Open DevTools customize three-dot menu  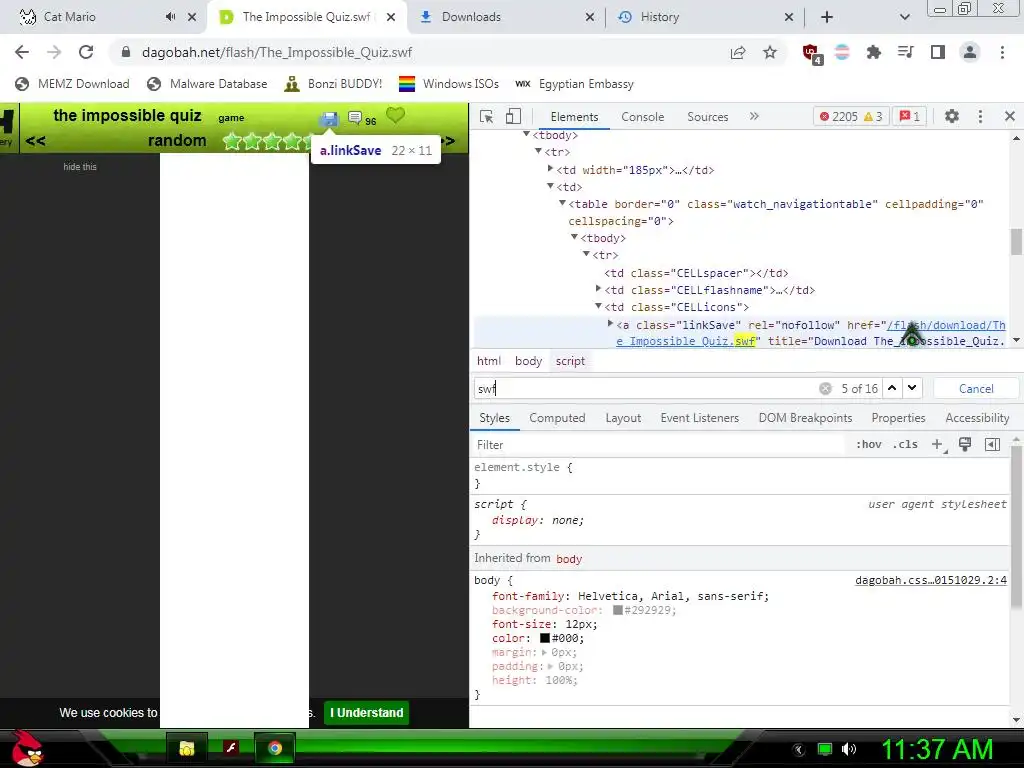tap(980, 116)
